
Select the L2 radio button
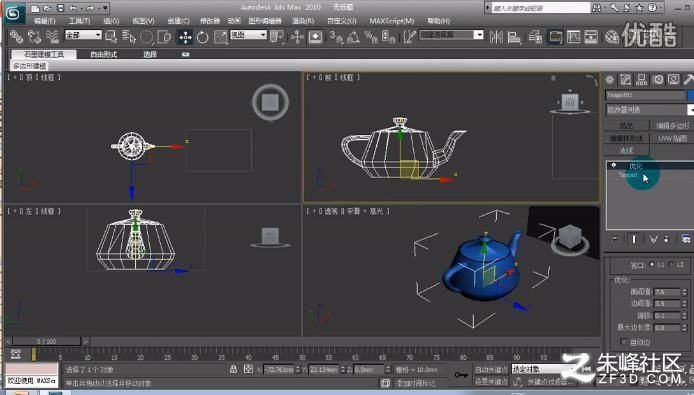tap(671, 264)
